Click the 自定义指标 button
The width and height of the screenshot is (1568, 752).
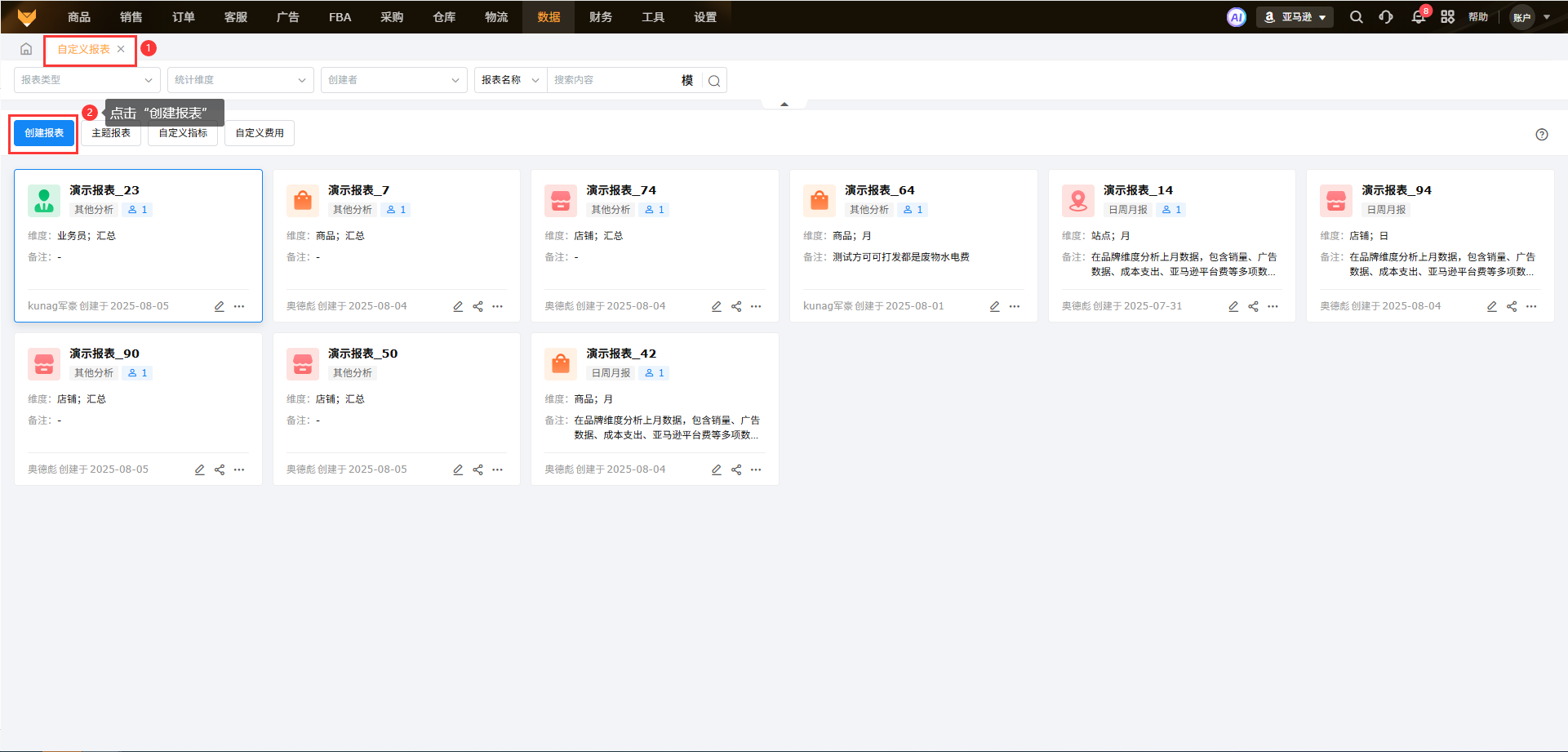183,133
